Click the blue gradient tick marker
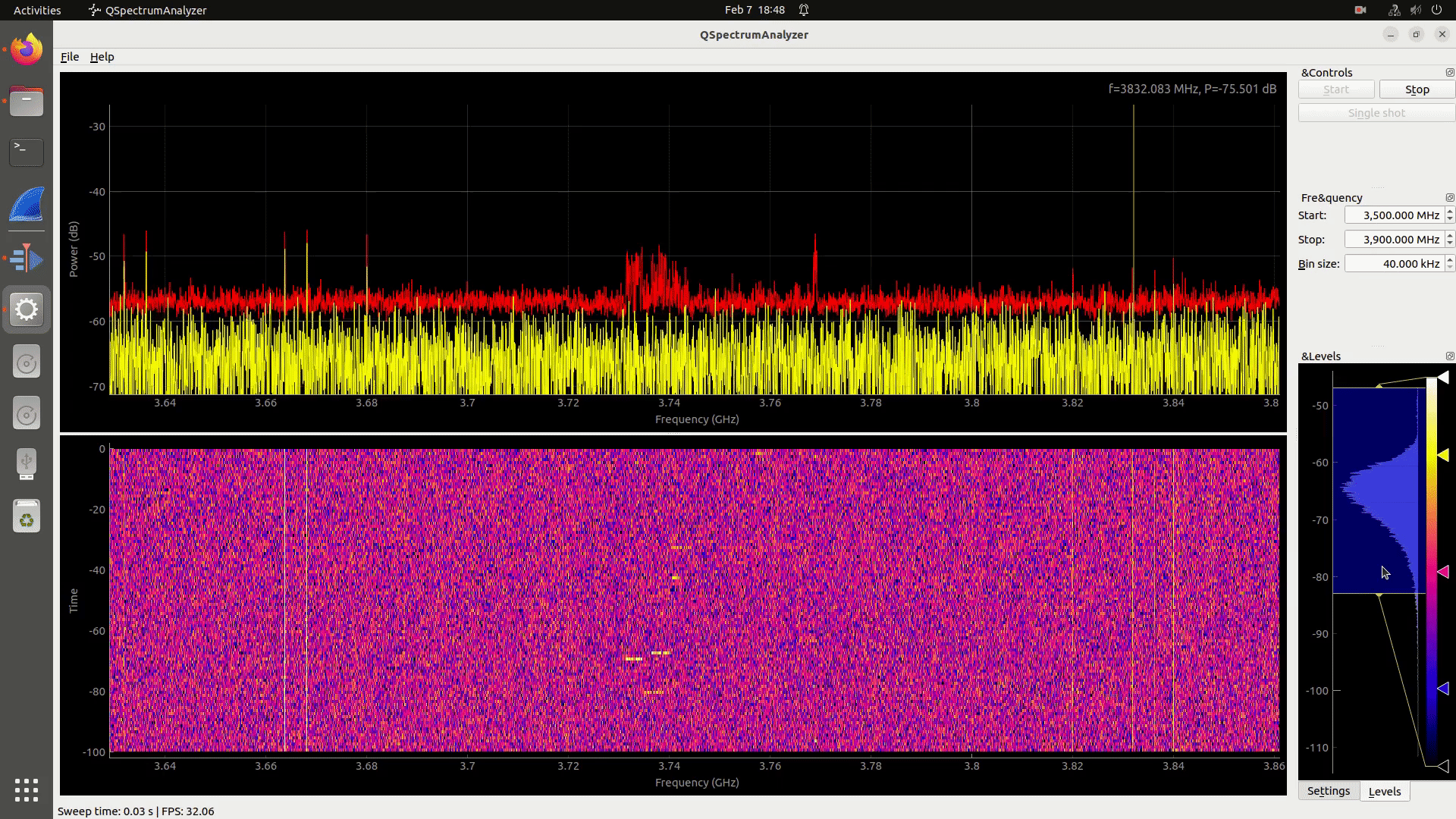The height and width of the screenshot is (819, 1456). pyautogui.click(x=1443, y=689)
